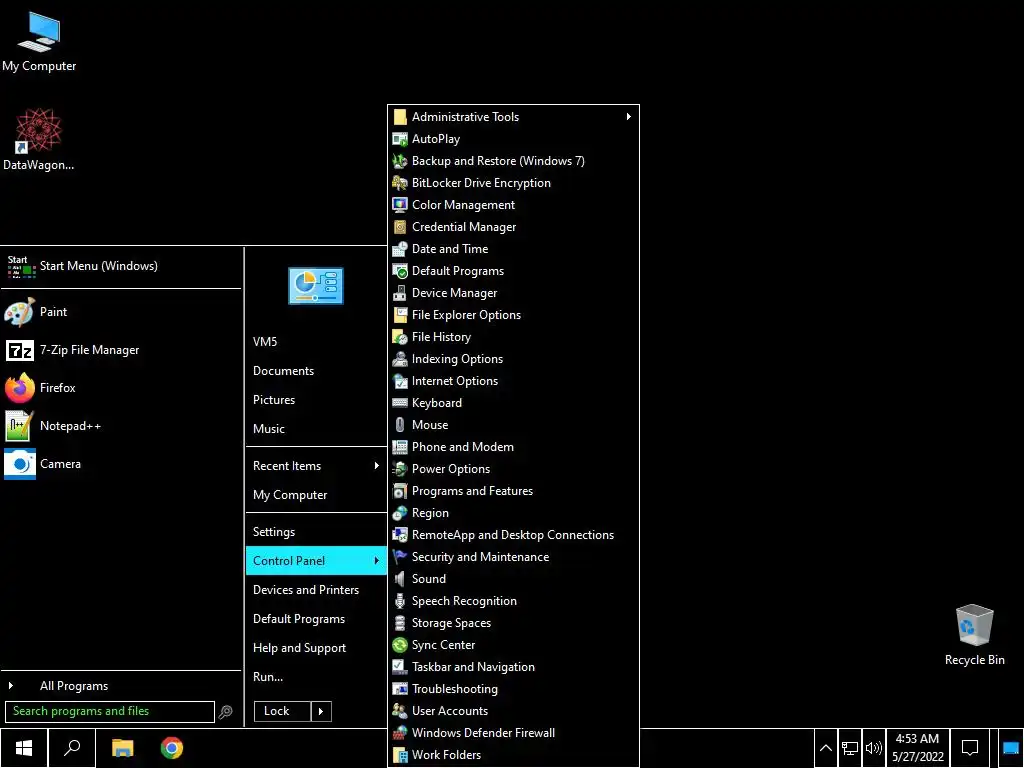Launch 7-Zip File Manager

click(x=121, y=350)
